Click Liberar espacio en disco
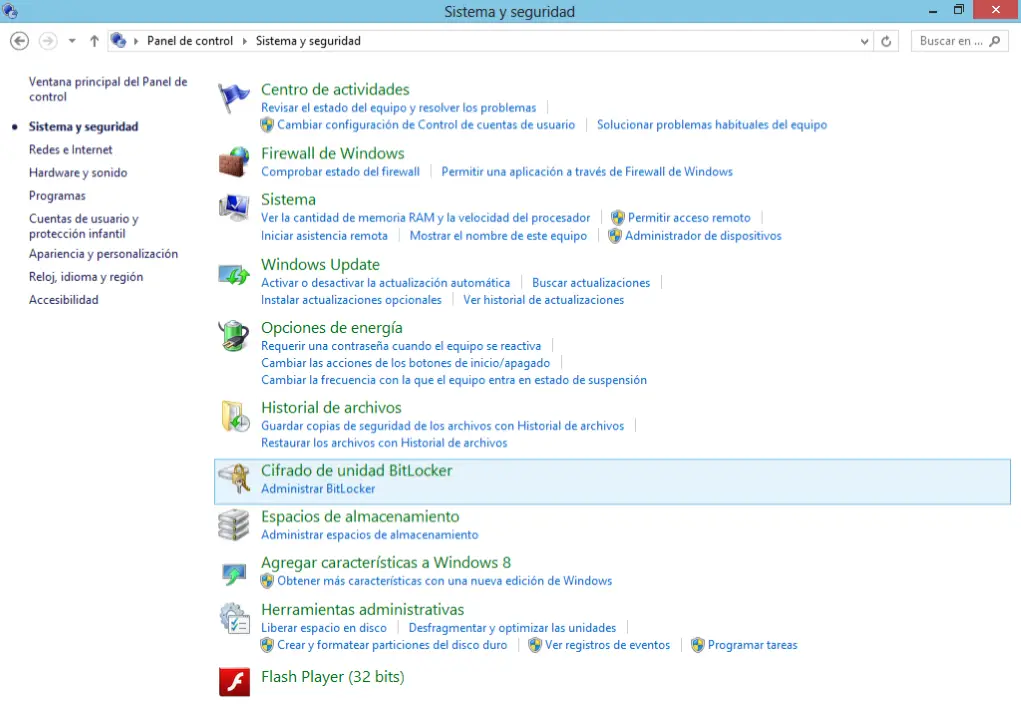This screenshot has width=1021, height=727. coord(324,628)
